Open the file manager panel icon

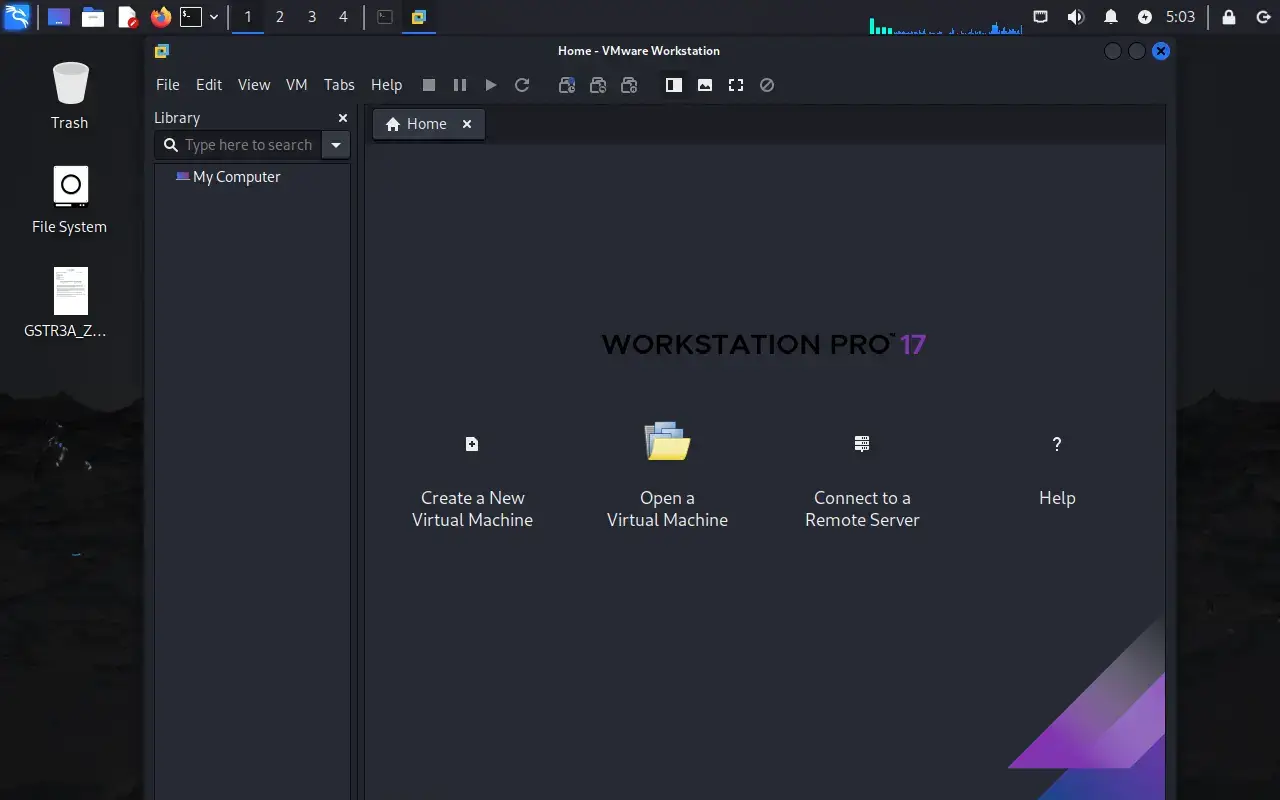point(93,17)
